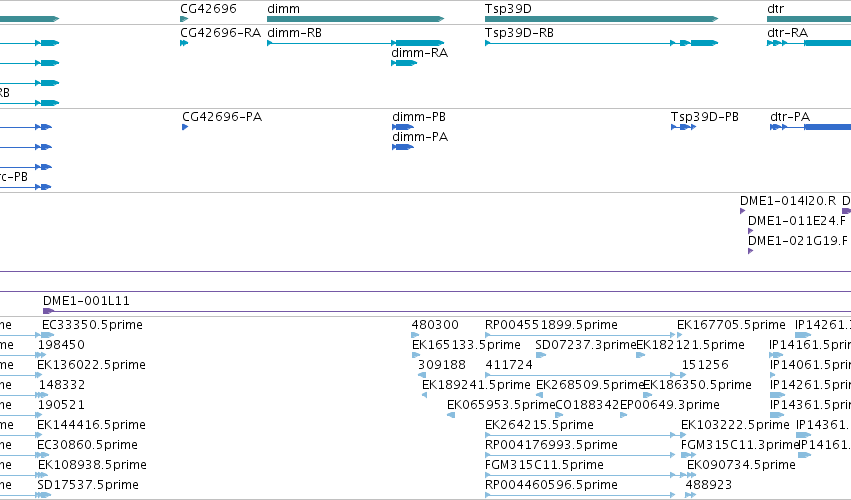The width and height of the screenshot is (851, 500).
Task: Open protein CG42696-PA
Action: point(222,117)
